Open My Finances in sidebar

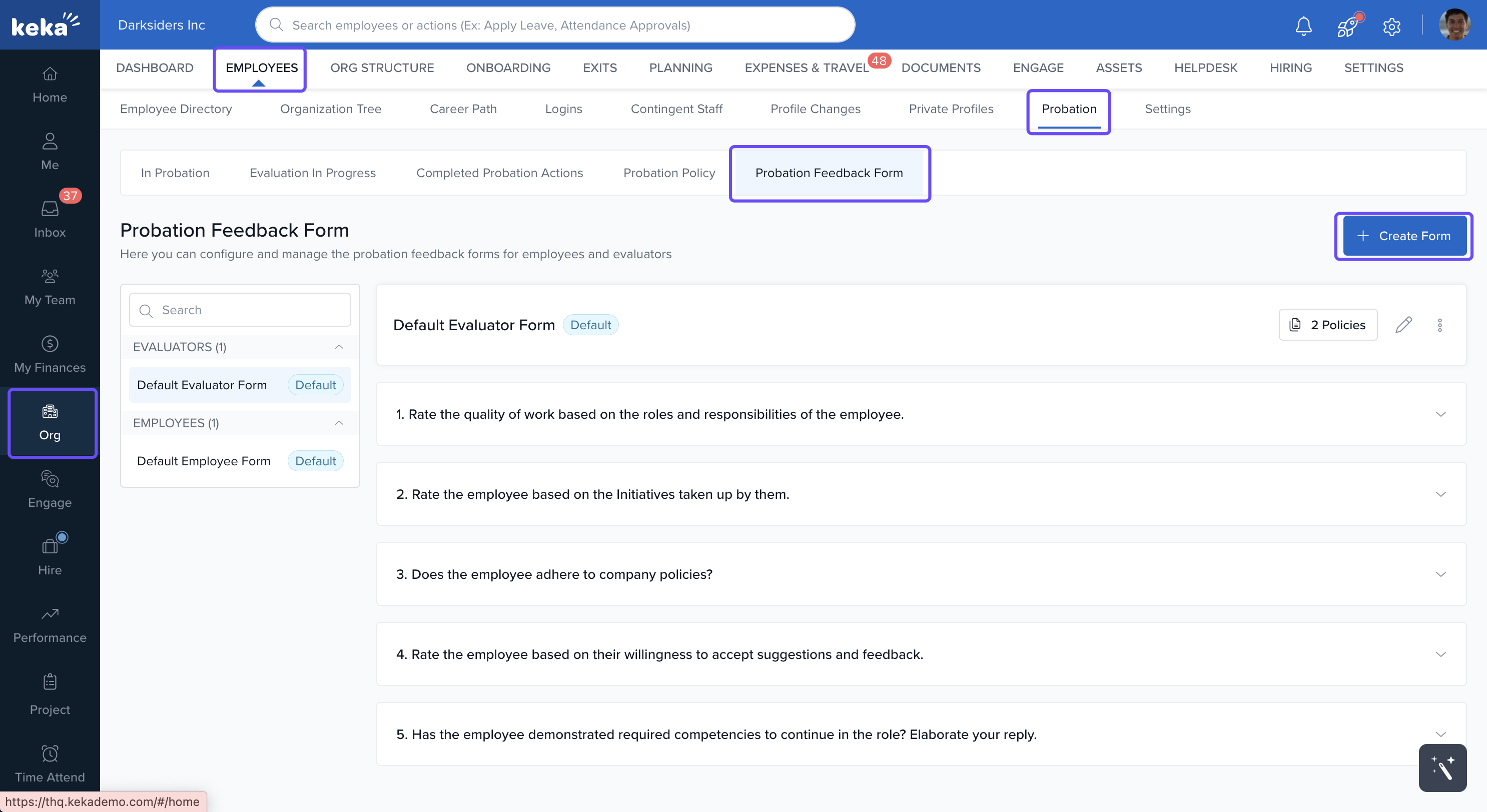[50, 354]
